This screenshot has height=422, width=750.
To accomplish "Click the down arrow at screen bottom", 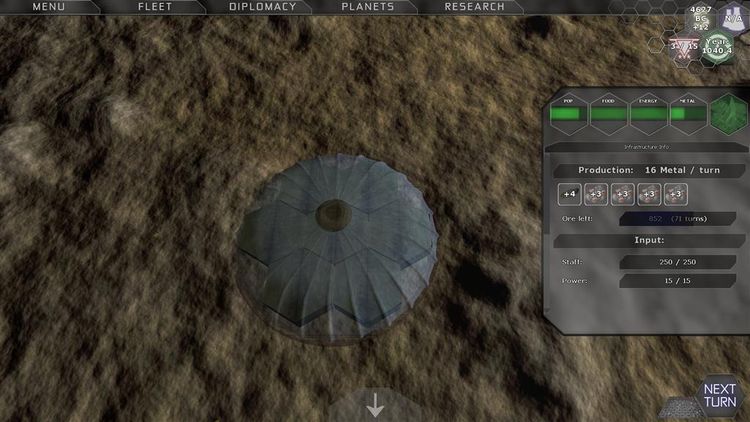I will [x=375, y=406].
